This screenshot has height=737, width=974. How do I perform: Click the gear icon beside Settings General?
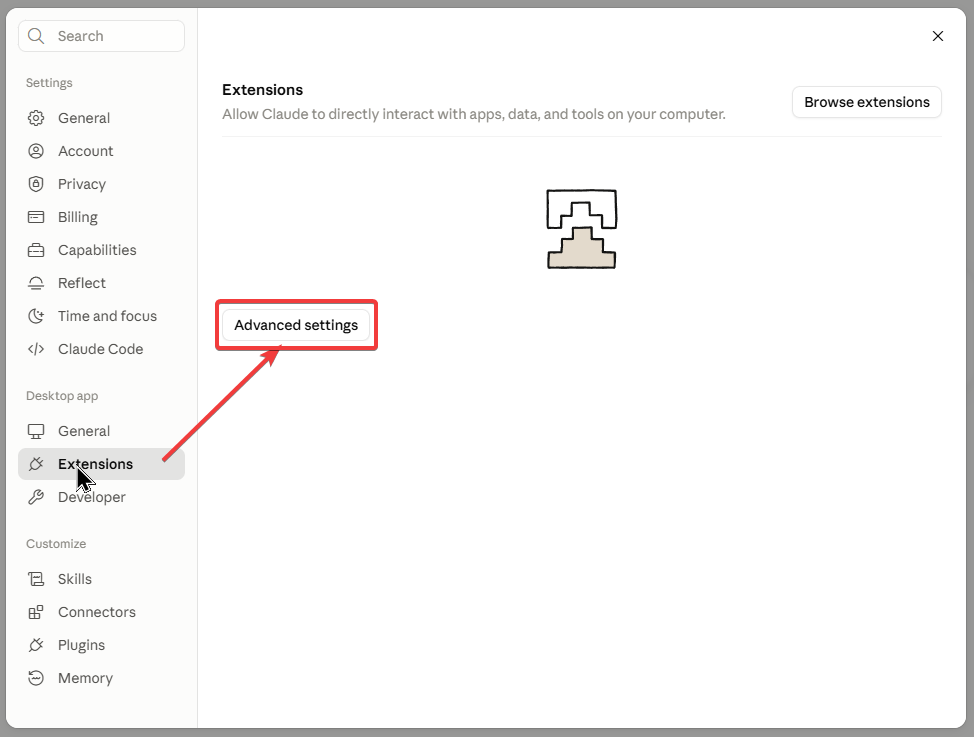point(36,118)
